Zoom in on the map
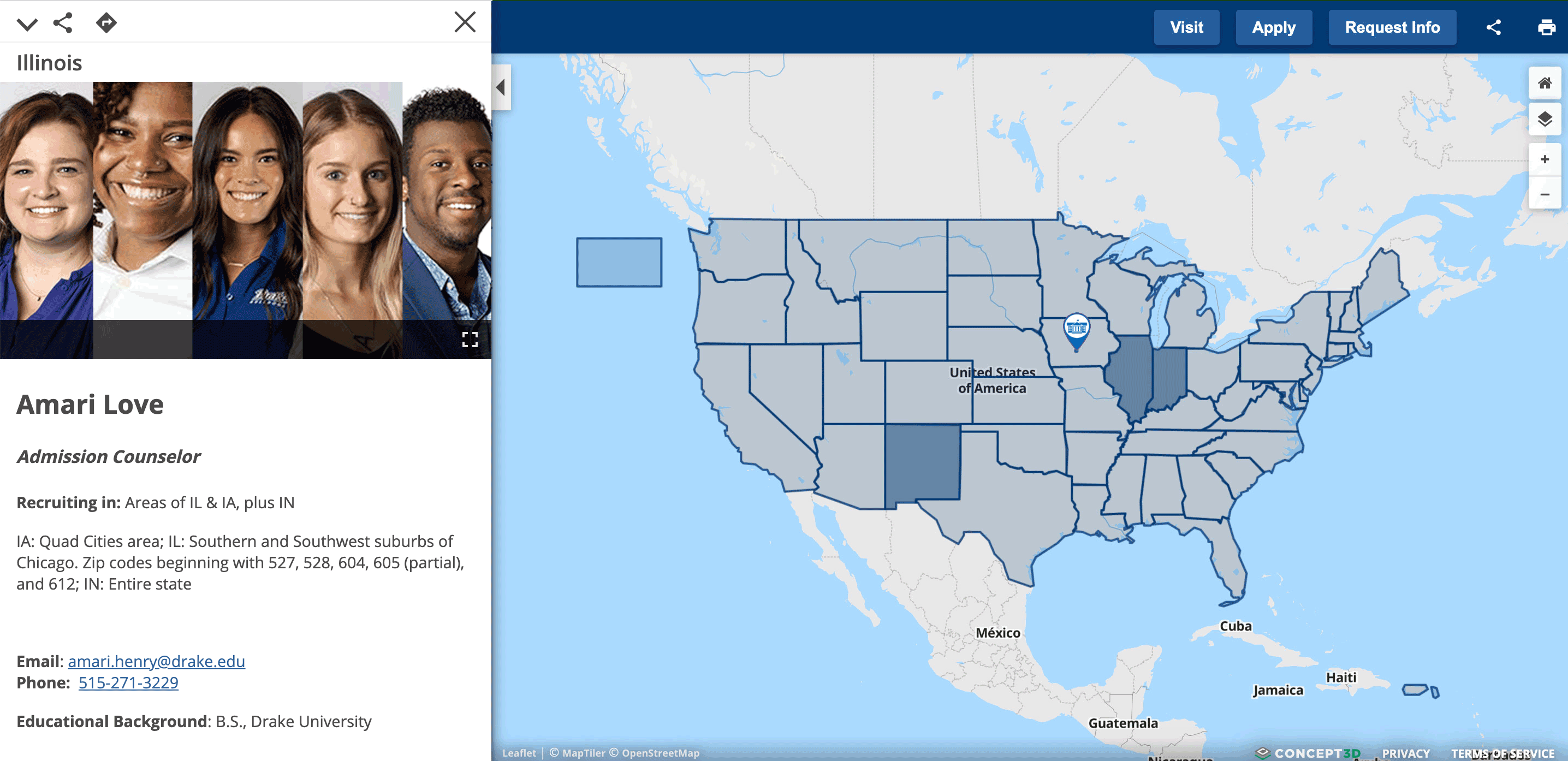This screenshot has width=1568, height=761. coord(1545,159)
